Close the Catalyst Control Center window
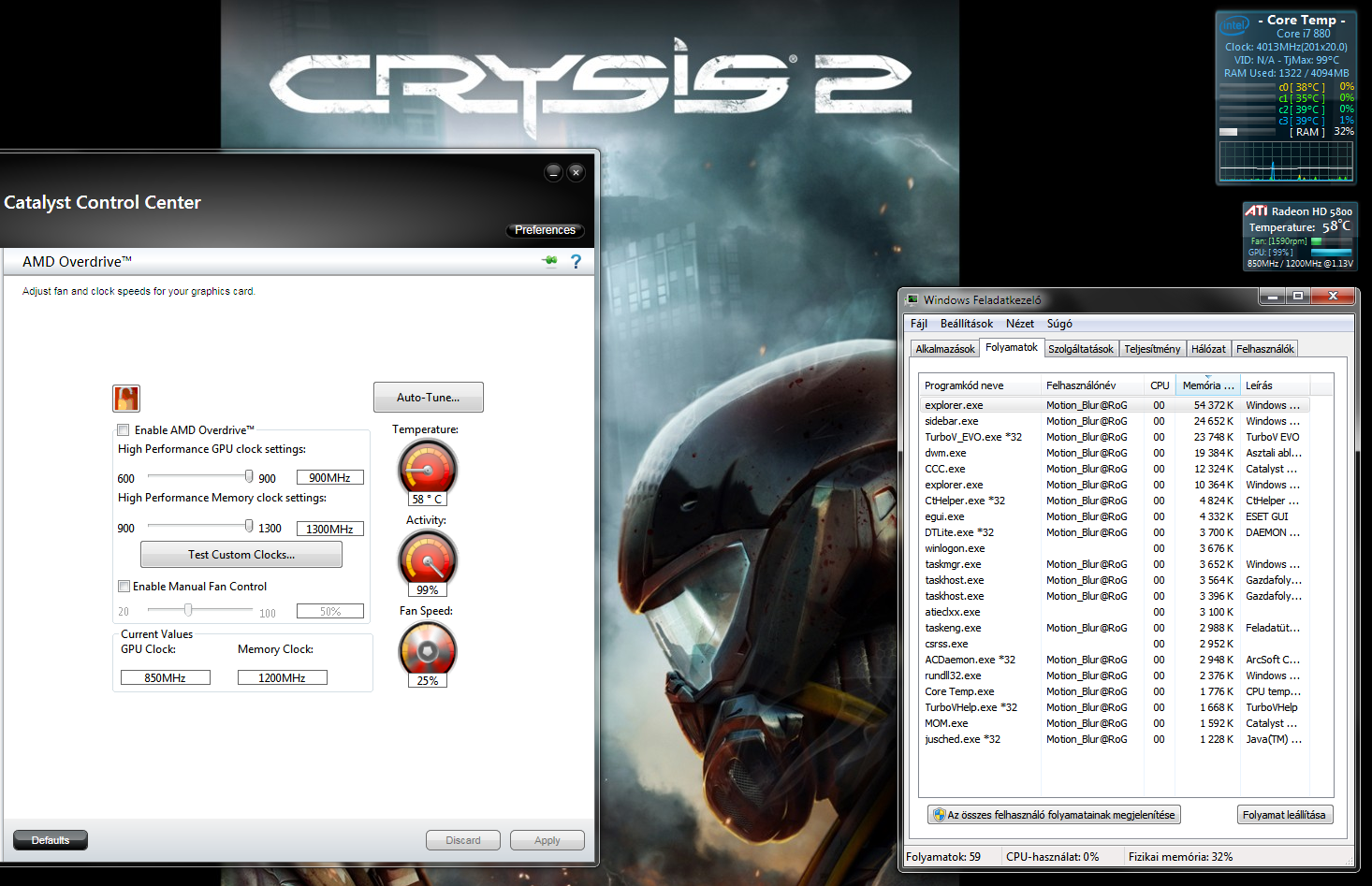 (577, 172)
